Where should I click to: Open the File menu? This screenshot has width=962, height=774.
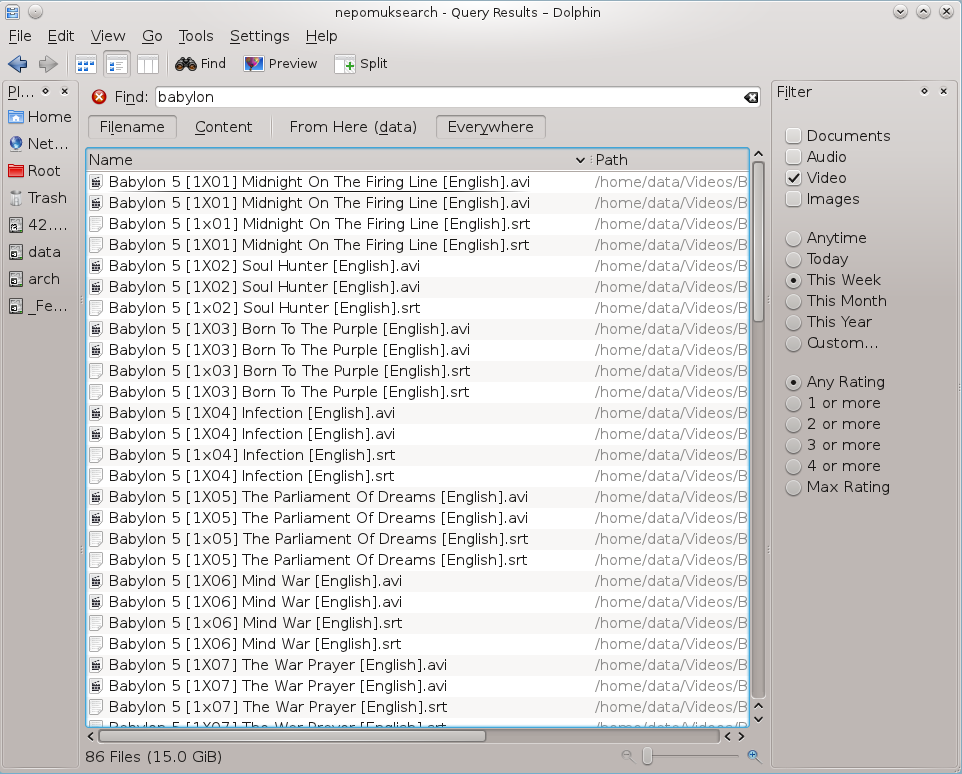[20, 36]
